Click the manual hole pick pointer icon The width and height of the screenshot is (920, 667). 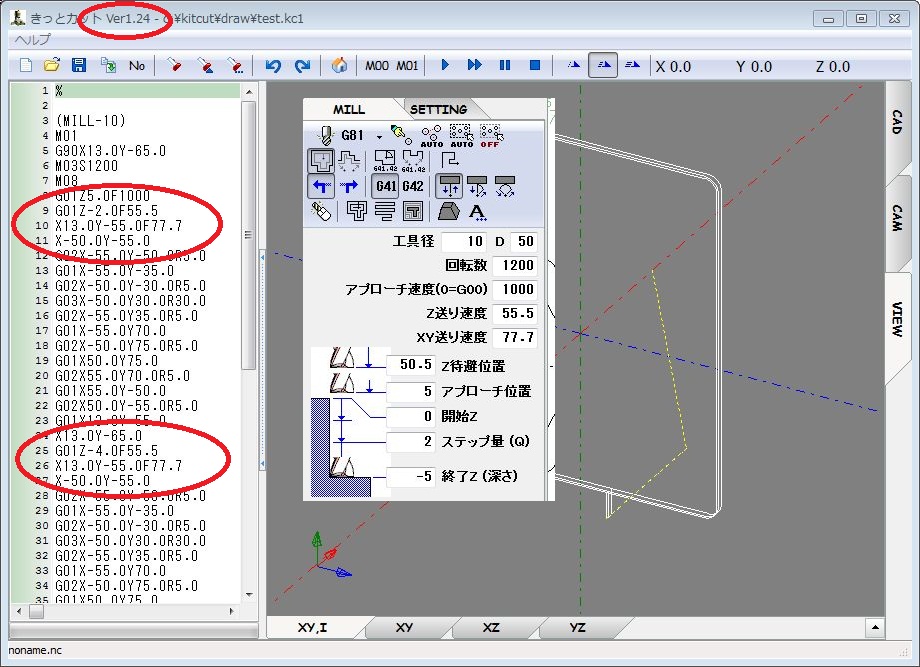click(401, 136)
